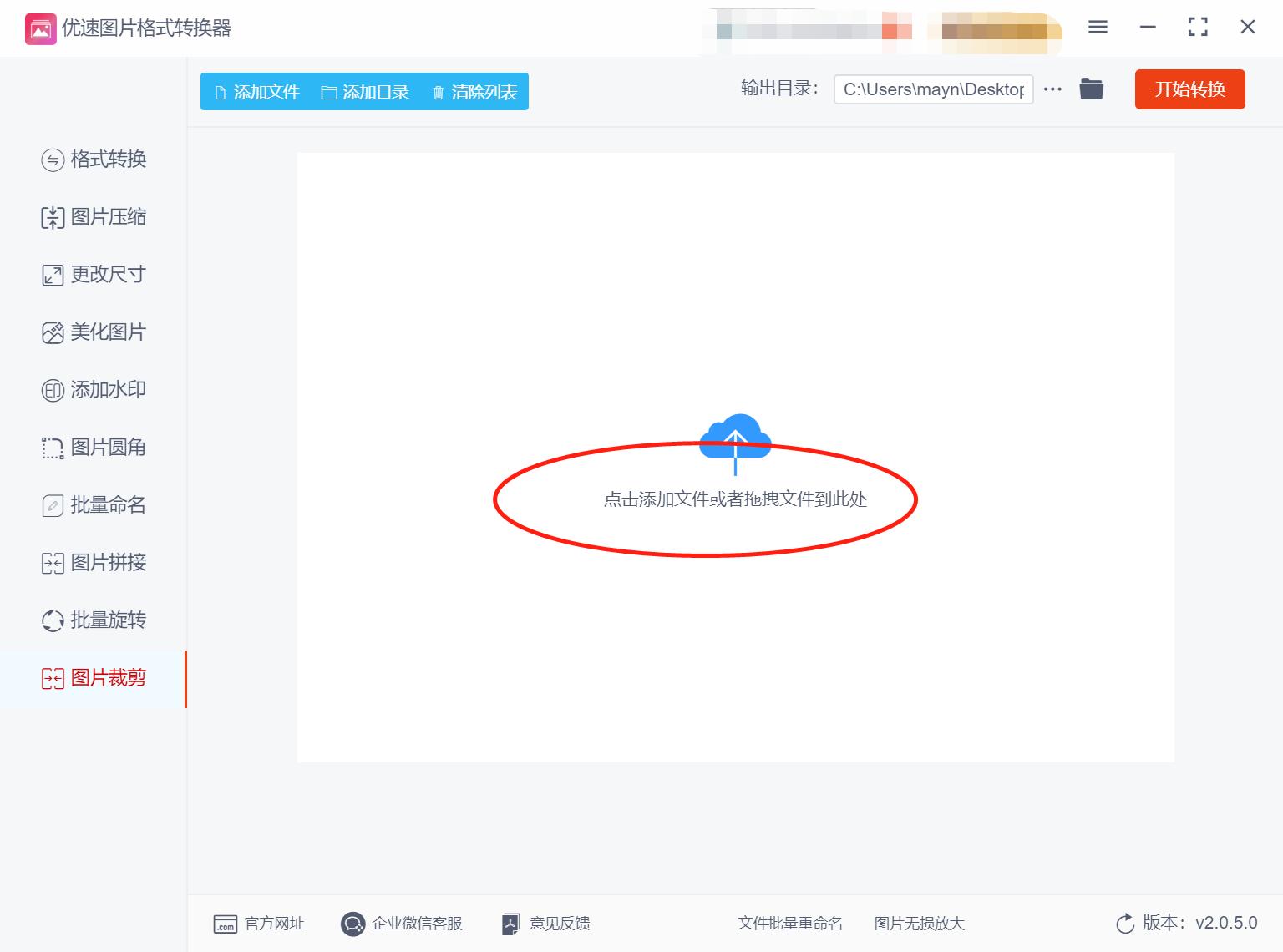Start conversion with 开始转换 button
This screenshot has width=1283, height=952.
pyautogui.click(x=1189, y=89)
